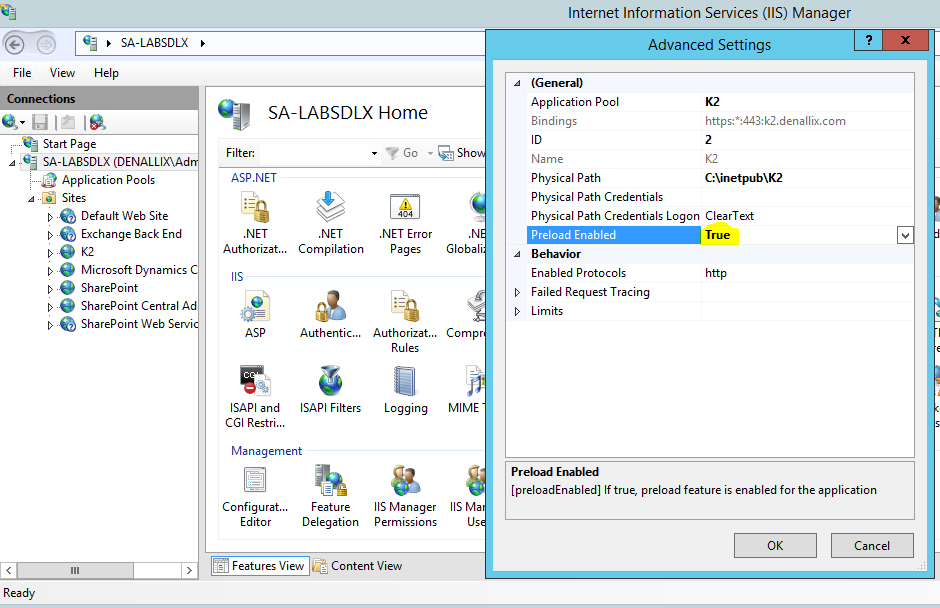Screen dimensions: 940x608
Task: Expand the Exchange Back End node
Action: [50, 235]
